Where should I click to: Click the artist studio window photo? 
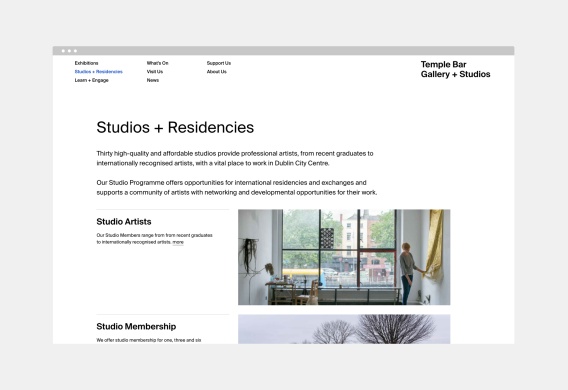pos(344,257)
